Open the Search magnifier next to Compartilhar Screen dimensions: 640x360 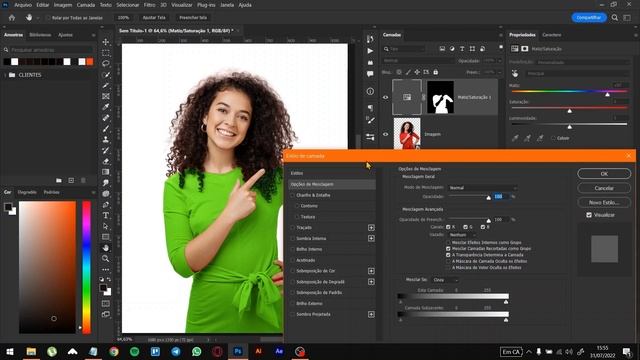pyautogui.click(x=615, y=18)
